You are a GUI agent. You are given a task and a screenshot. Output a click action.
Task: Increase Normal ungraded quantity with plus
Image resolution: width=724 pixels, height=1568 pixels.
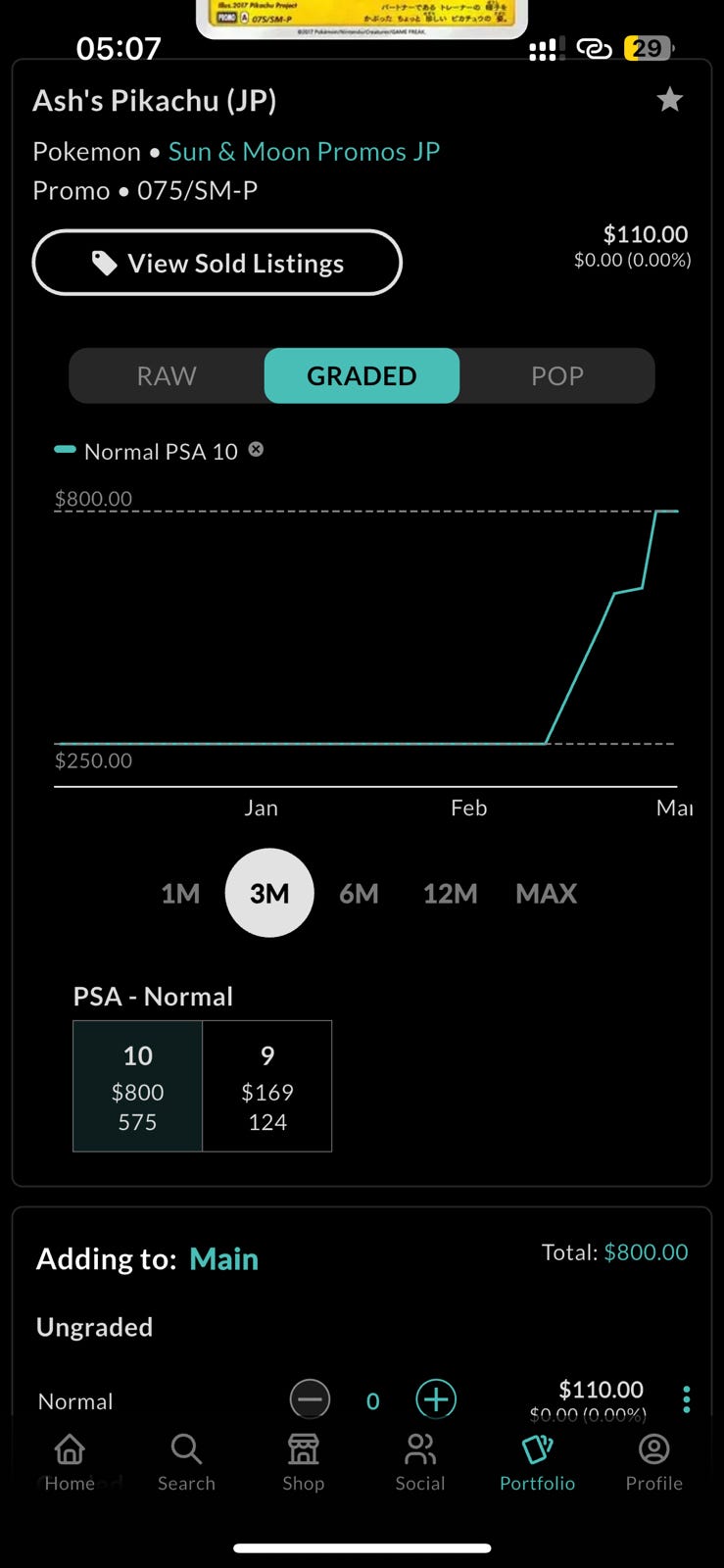click(436, 1399)
